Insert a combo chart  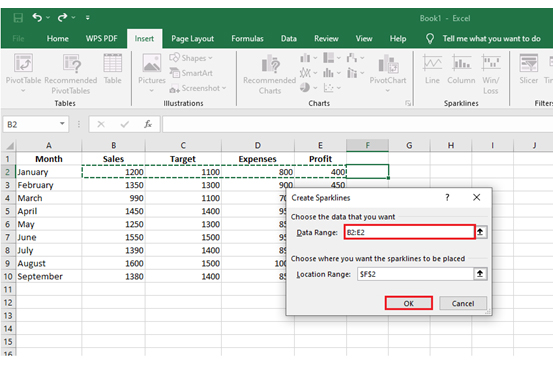[355, 73]
